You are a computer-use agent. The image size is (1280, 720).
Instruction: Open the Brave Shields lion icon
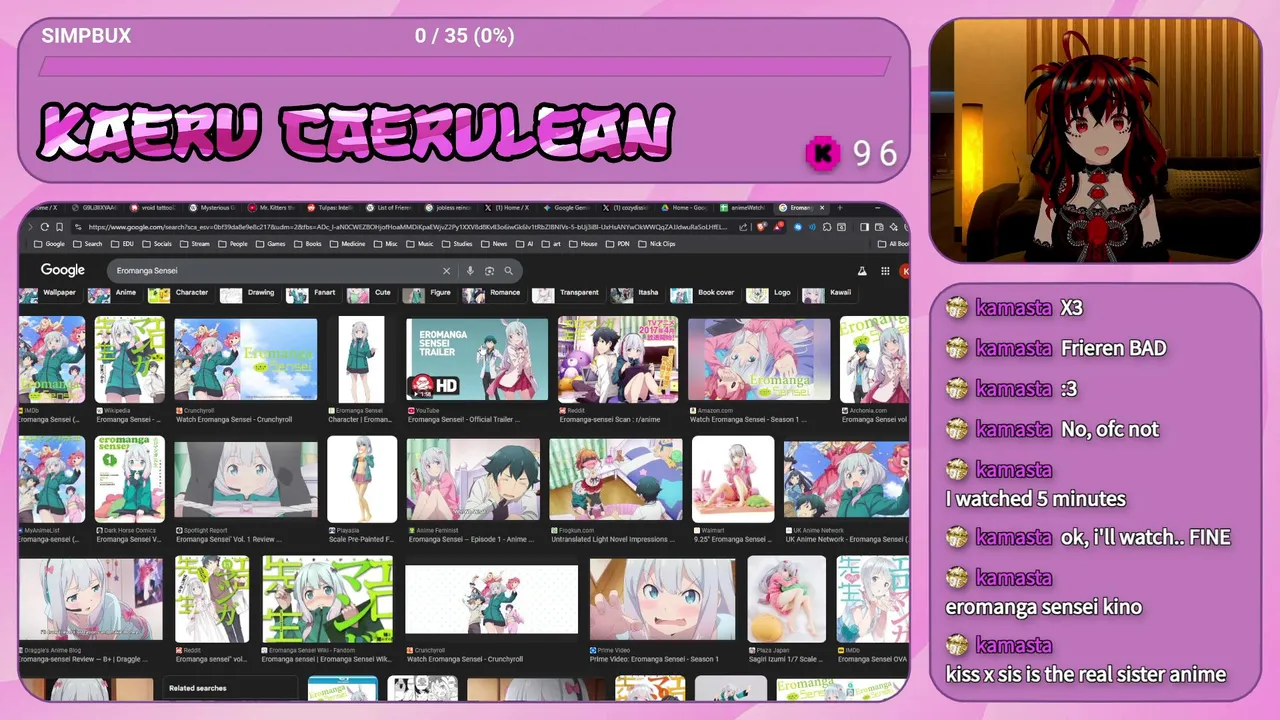point(762,227)
